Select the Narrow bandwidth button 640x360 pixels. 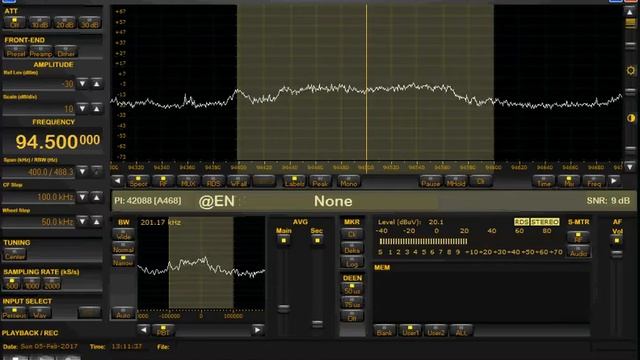[123, 261]
